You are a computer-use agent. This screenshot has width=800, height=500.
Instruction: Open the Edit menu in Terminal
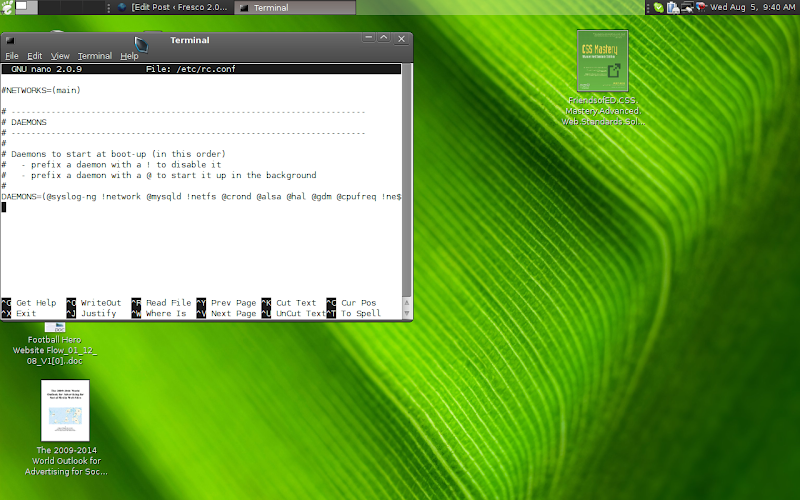pyautogui.click(x=35, y=56)
